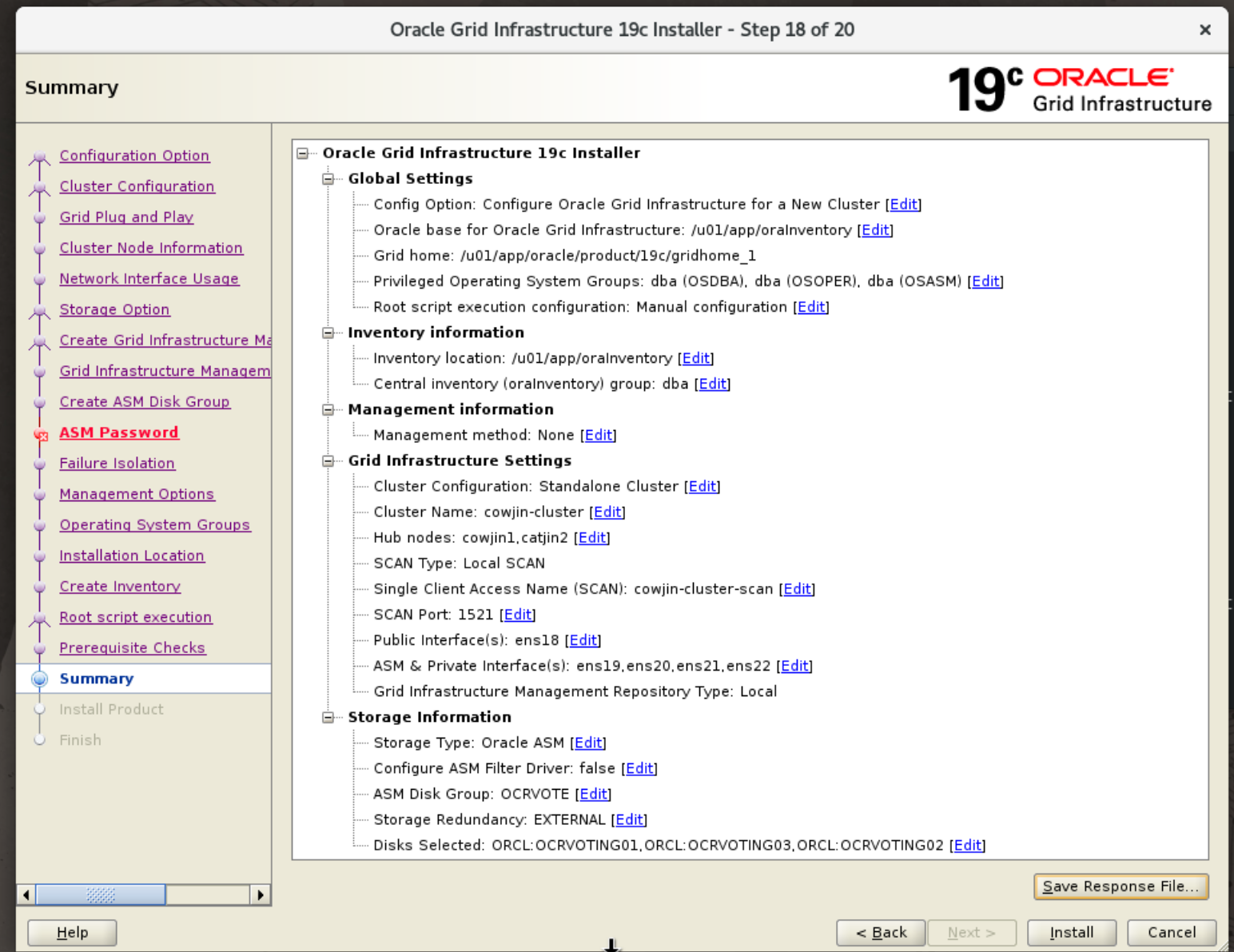The width and height of the screenshot is (1234, 952).
Task: Click the Install button
Action: pos(1072,932)
